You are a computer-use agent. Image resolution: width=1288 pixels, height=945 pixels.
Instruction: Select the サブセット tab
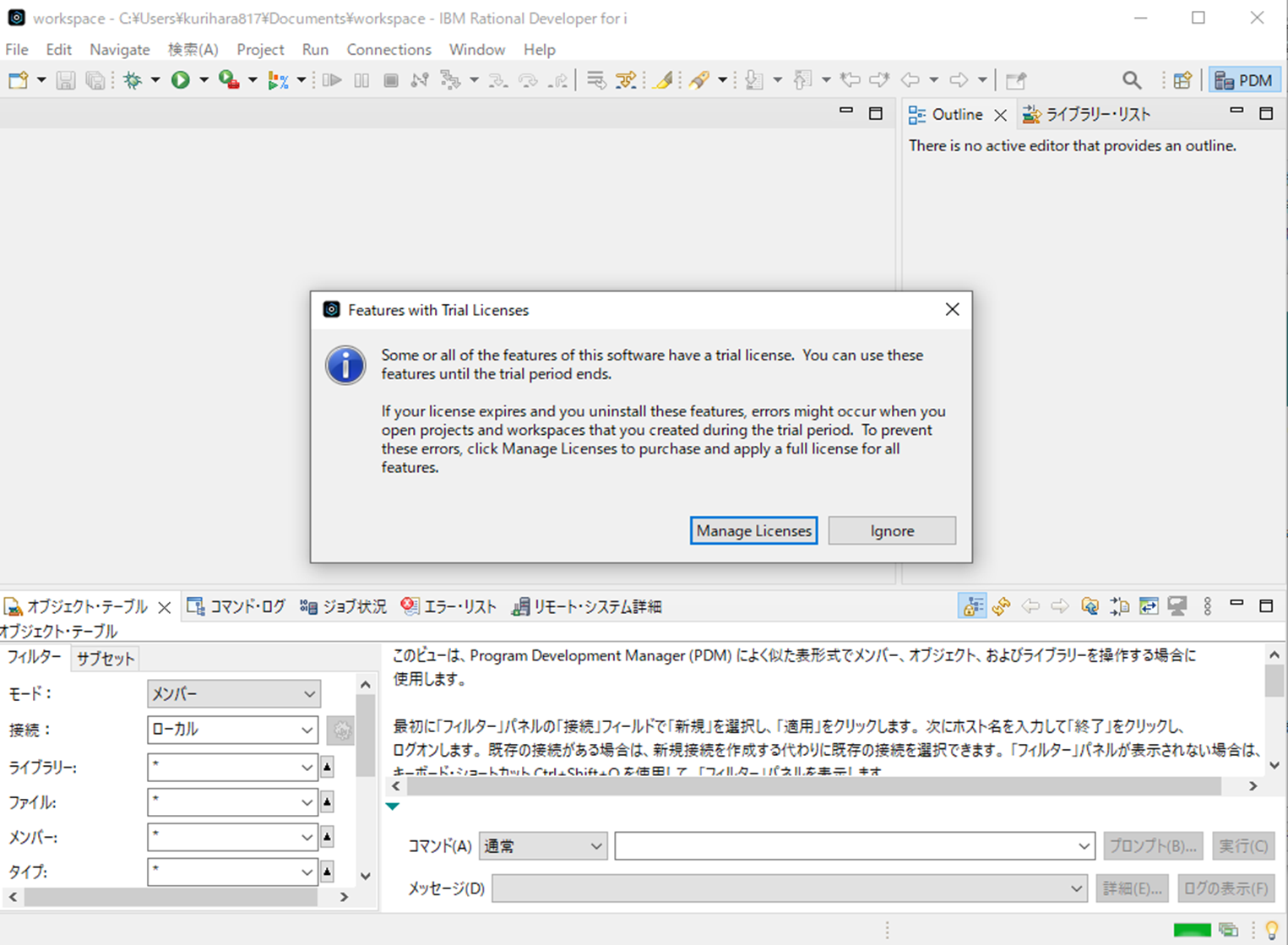(105, 659)
